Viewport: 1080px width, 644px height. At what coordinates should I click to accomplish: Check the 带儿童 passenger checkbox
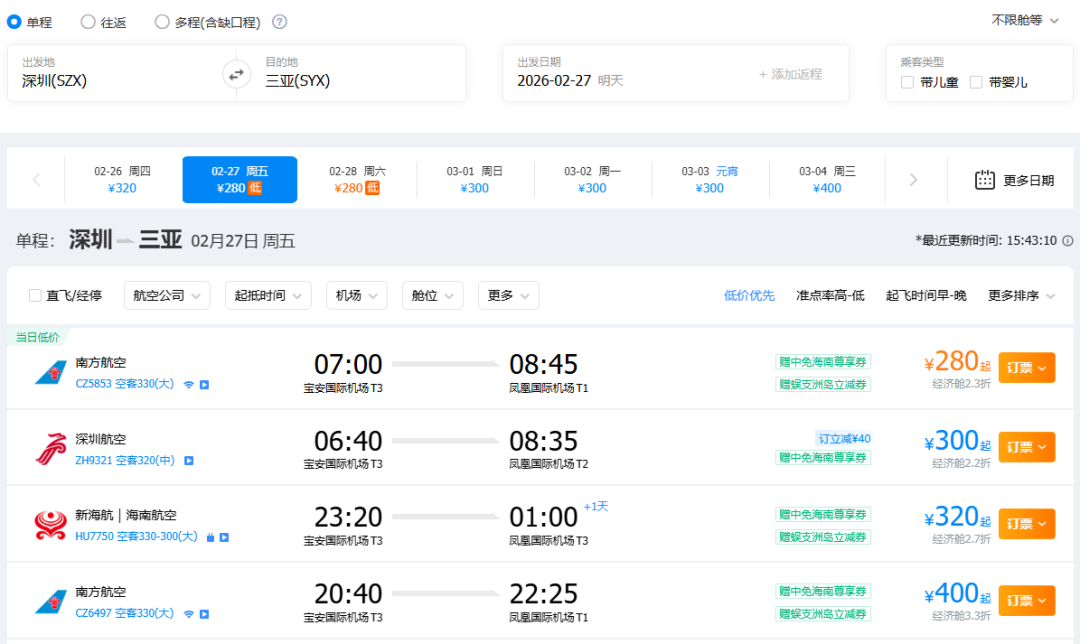tap(907, 82)
